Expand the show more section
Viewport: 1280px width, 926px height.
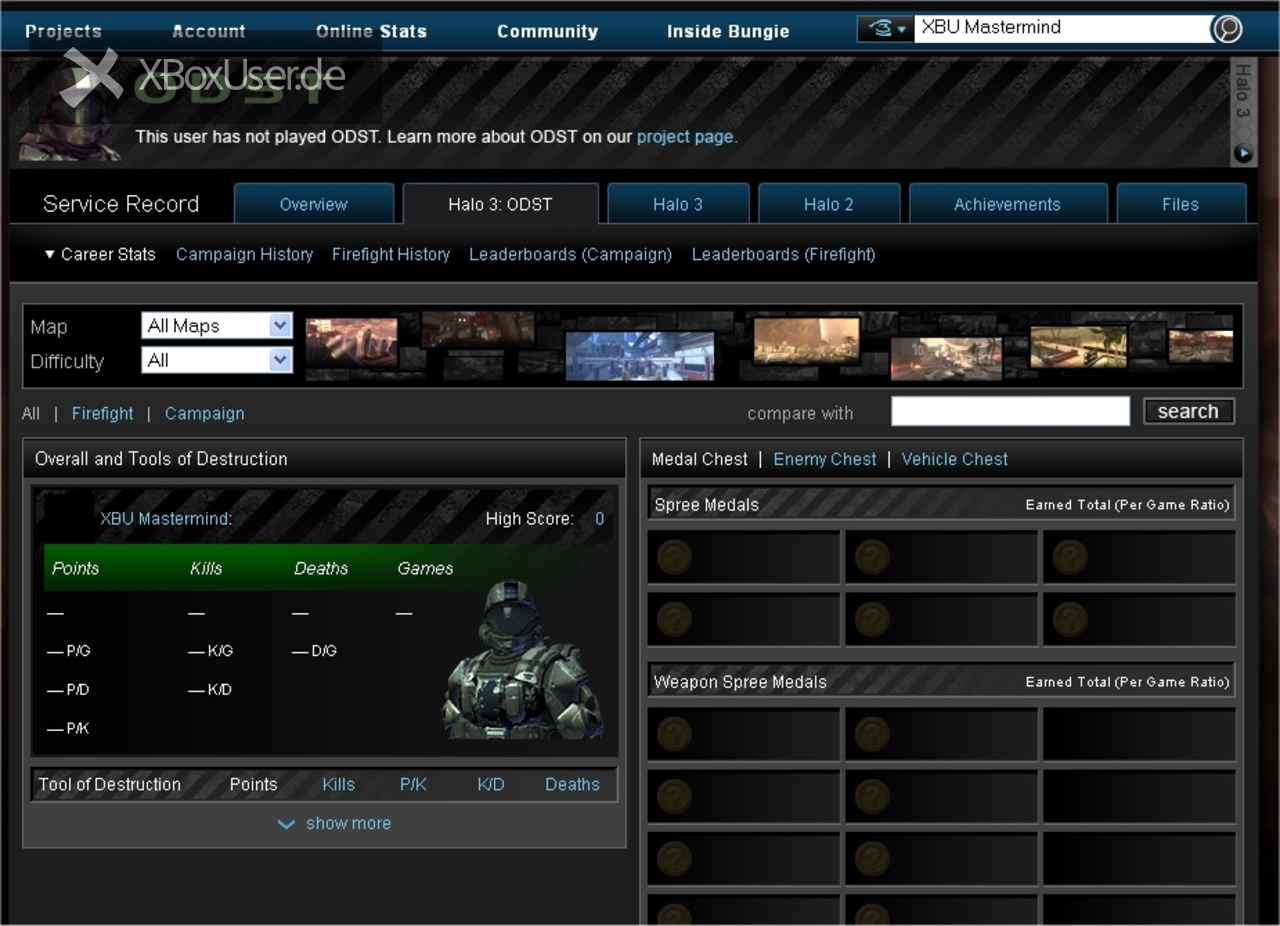pos(334,823)
